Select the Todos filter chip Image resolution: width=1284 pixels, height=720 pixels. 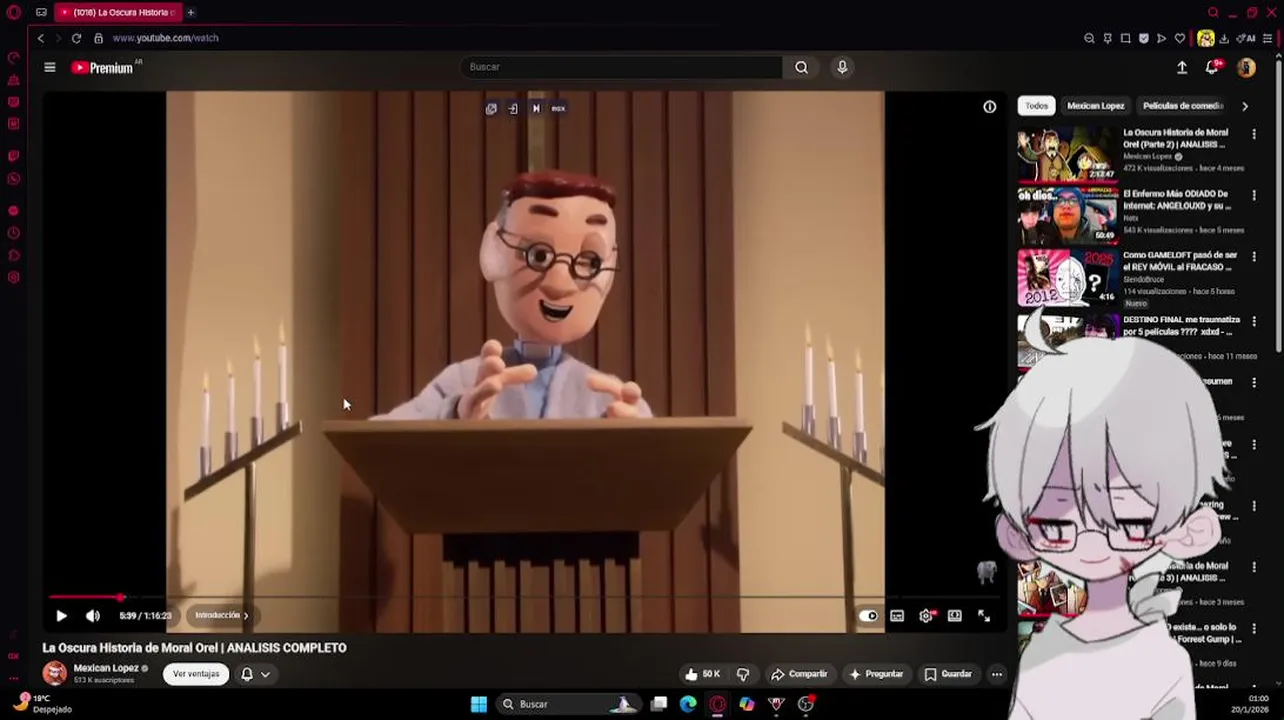[1036, 106]
